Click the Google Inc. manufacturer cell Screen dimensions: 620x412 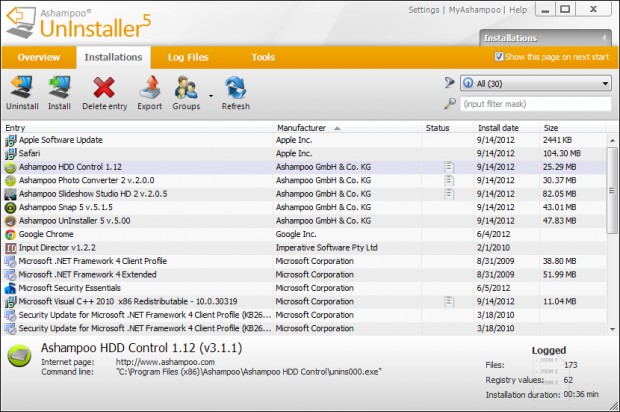click(x=296, y=234)
